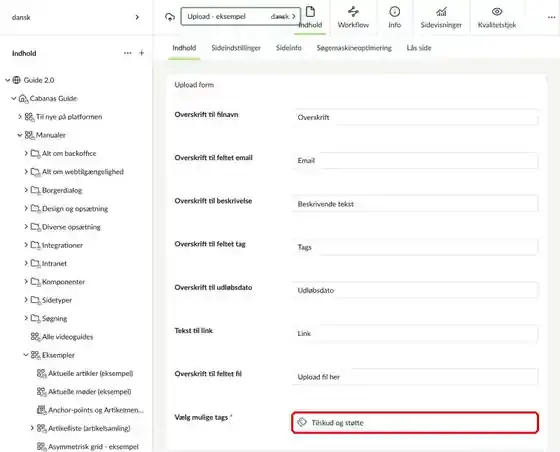Expand Til nye på platformen node
This screenshot has height=452, width=560.
click(20, 116)
